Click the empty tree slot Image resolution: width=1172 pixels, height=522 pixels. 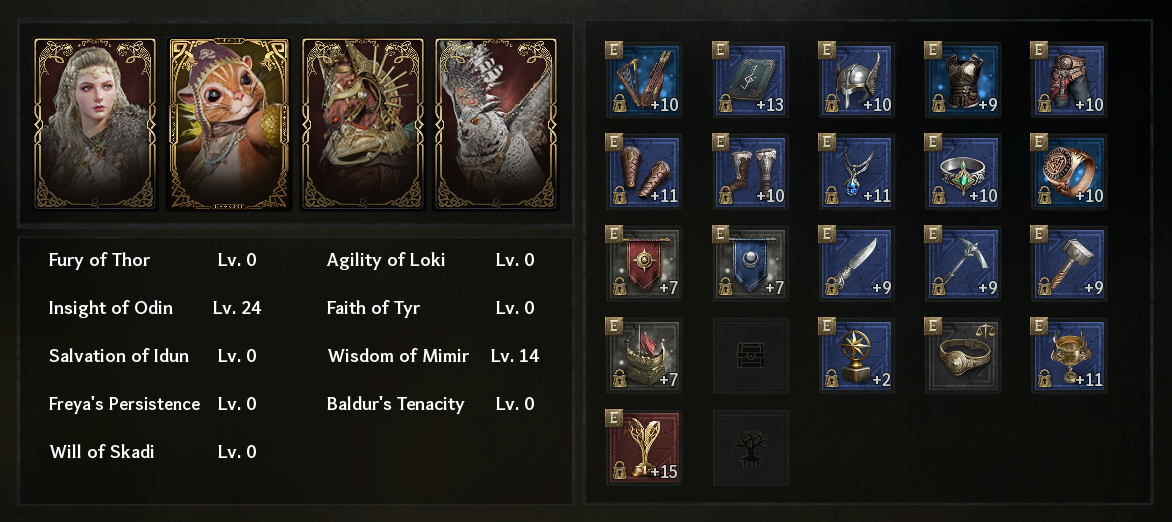(x=751, y=448)
